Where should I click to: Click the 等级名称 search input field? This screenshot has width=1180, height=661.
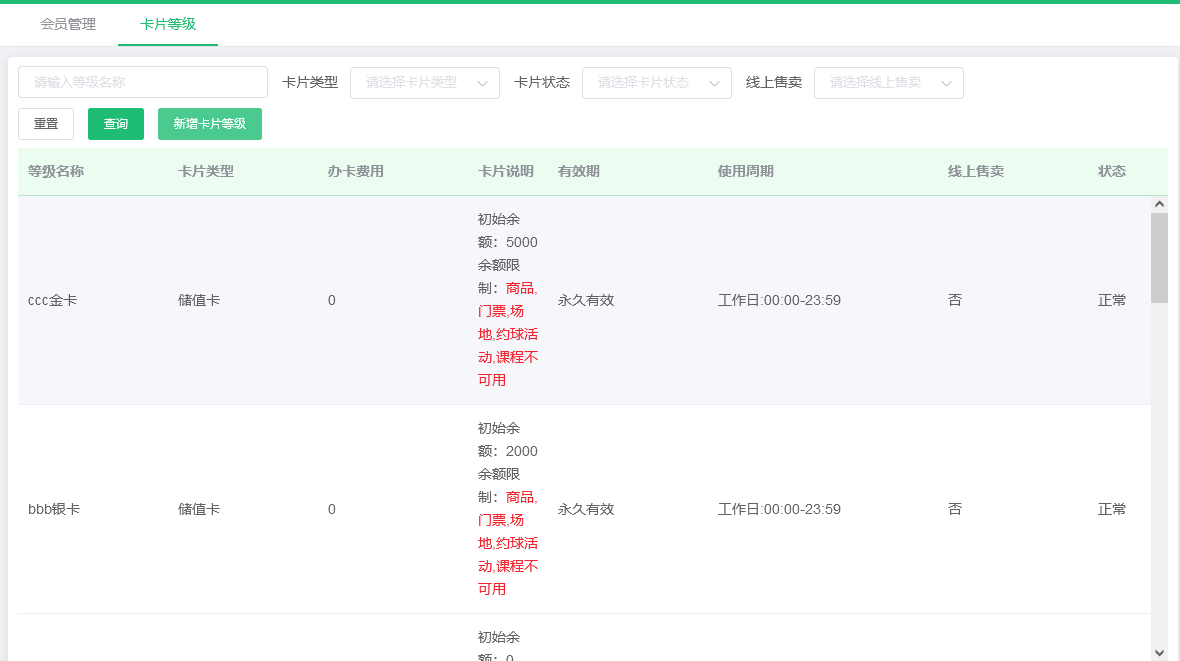click(x=142, y=83)
